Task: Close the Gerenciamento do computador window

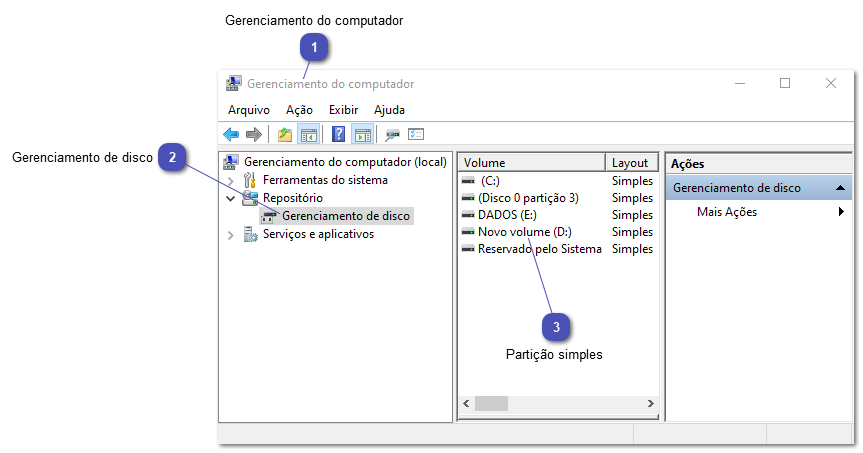Action: (x=831, y=84)
